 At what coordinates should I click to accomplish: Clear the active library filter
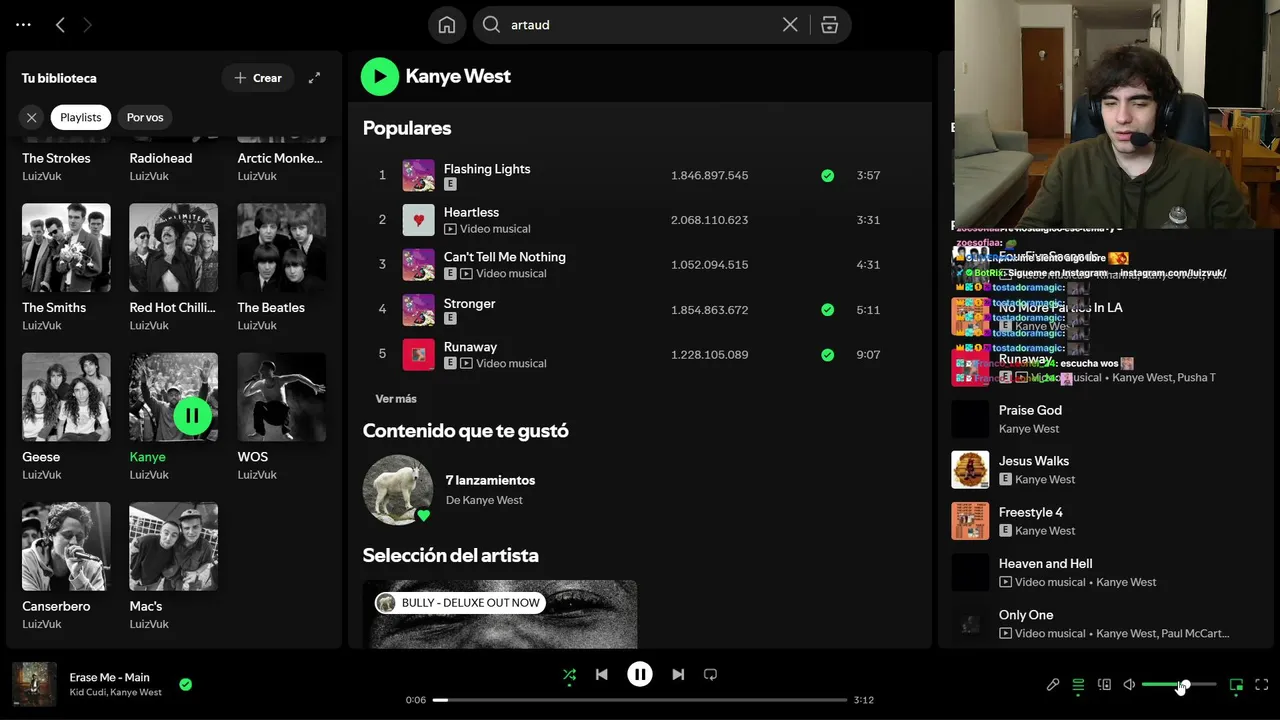(x=32, y=117)
